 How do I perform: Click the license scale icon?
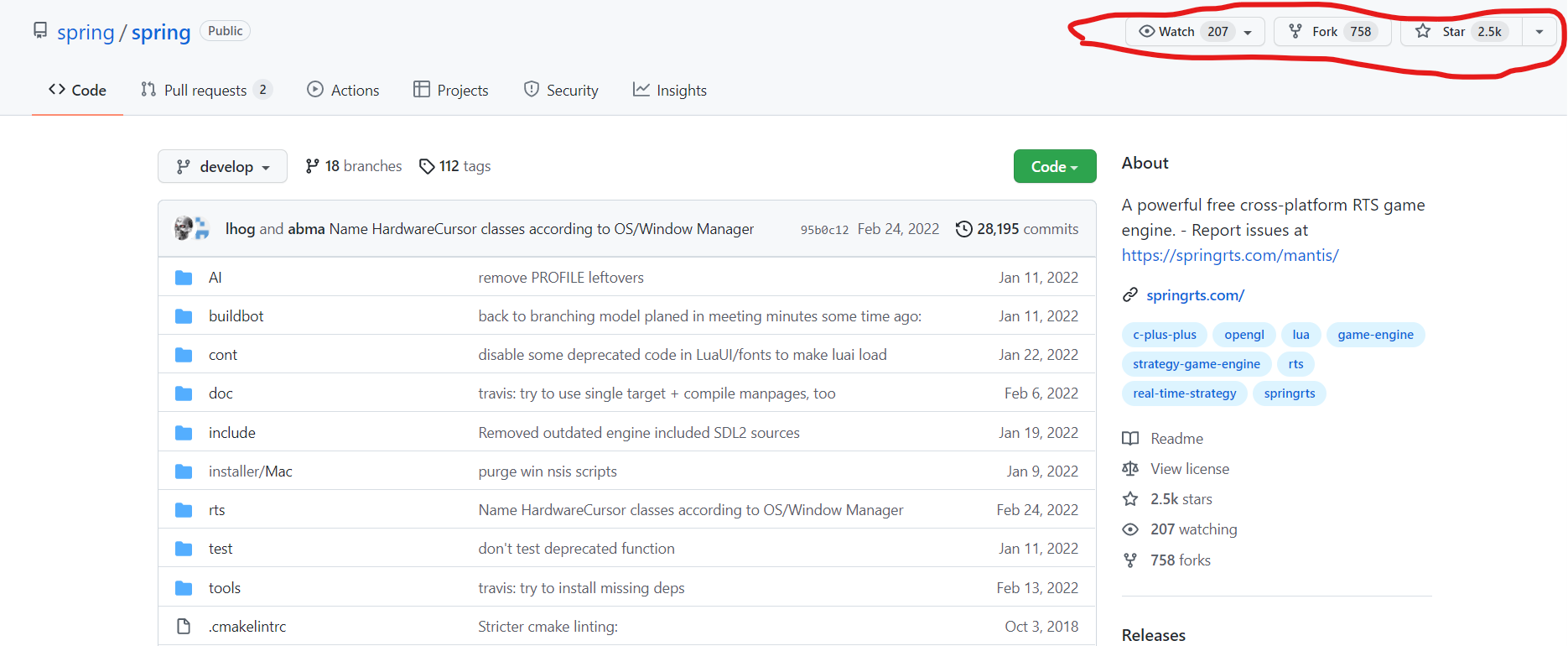(1130, 469)
